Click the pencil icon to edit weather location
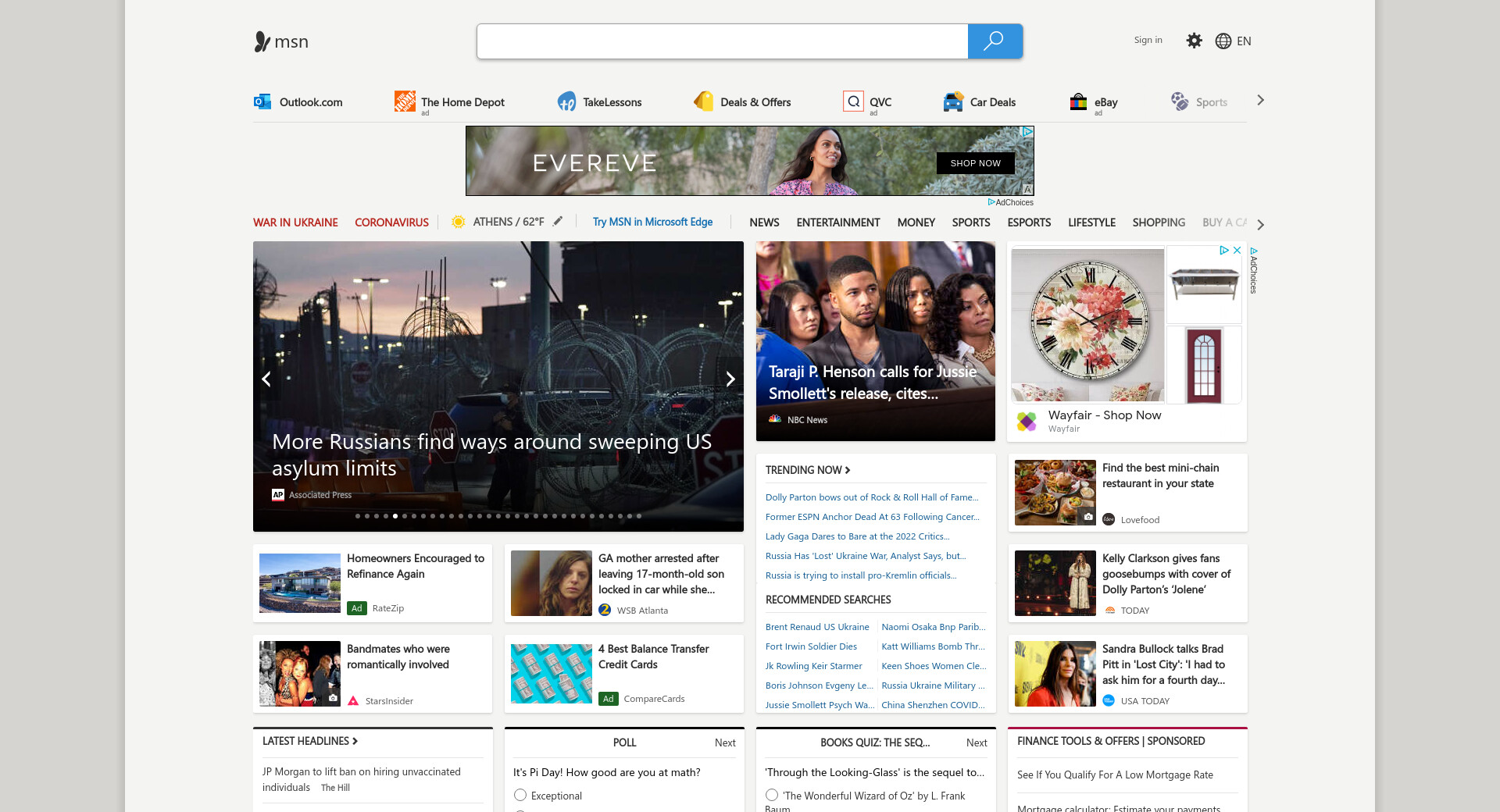This screenshot has height=812, width=1500. point(558,222)
